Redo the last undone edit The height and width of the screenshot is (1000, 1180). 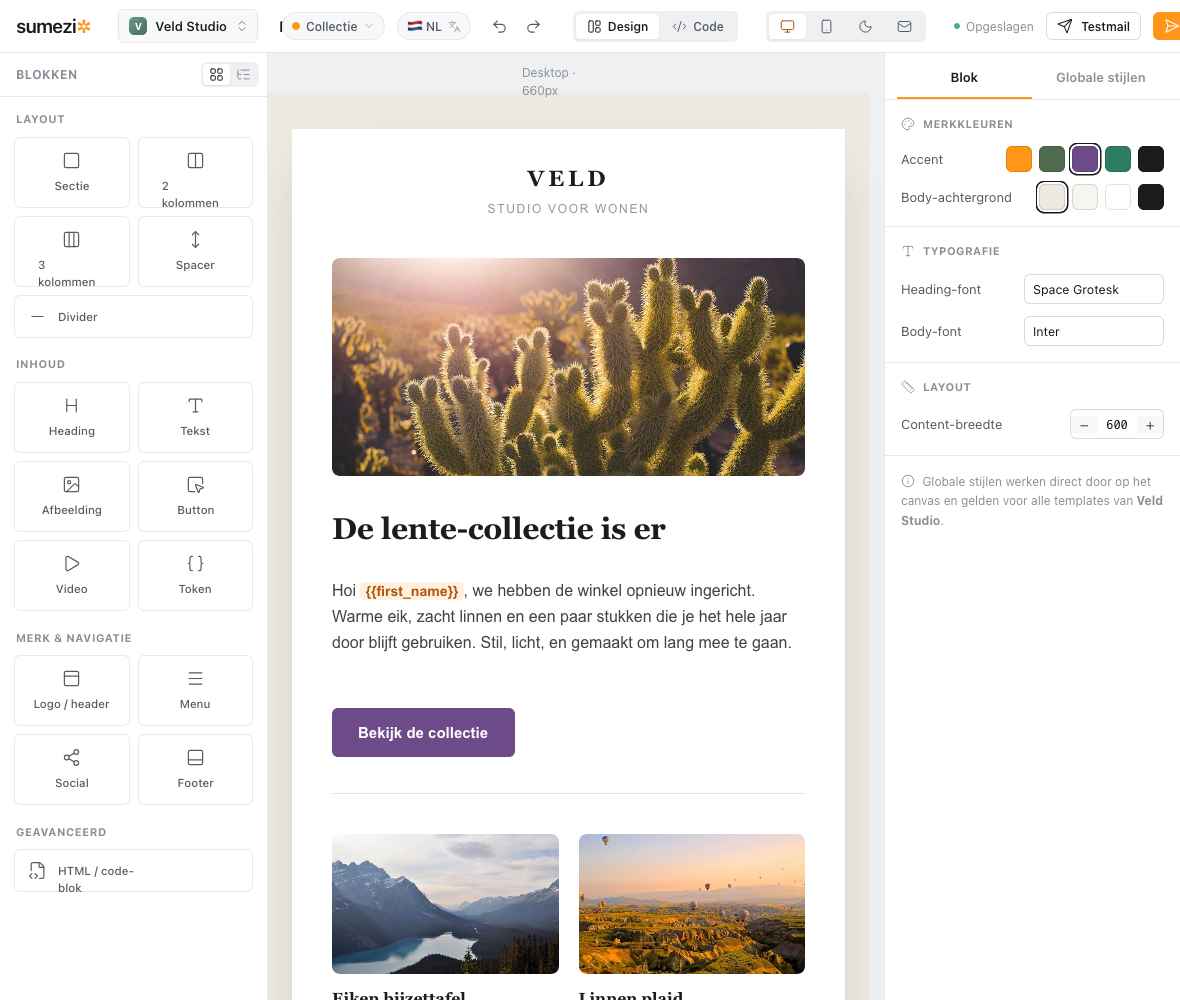534,26
